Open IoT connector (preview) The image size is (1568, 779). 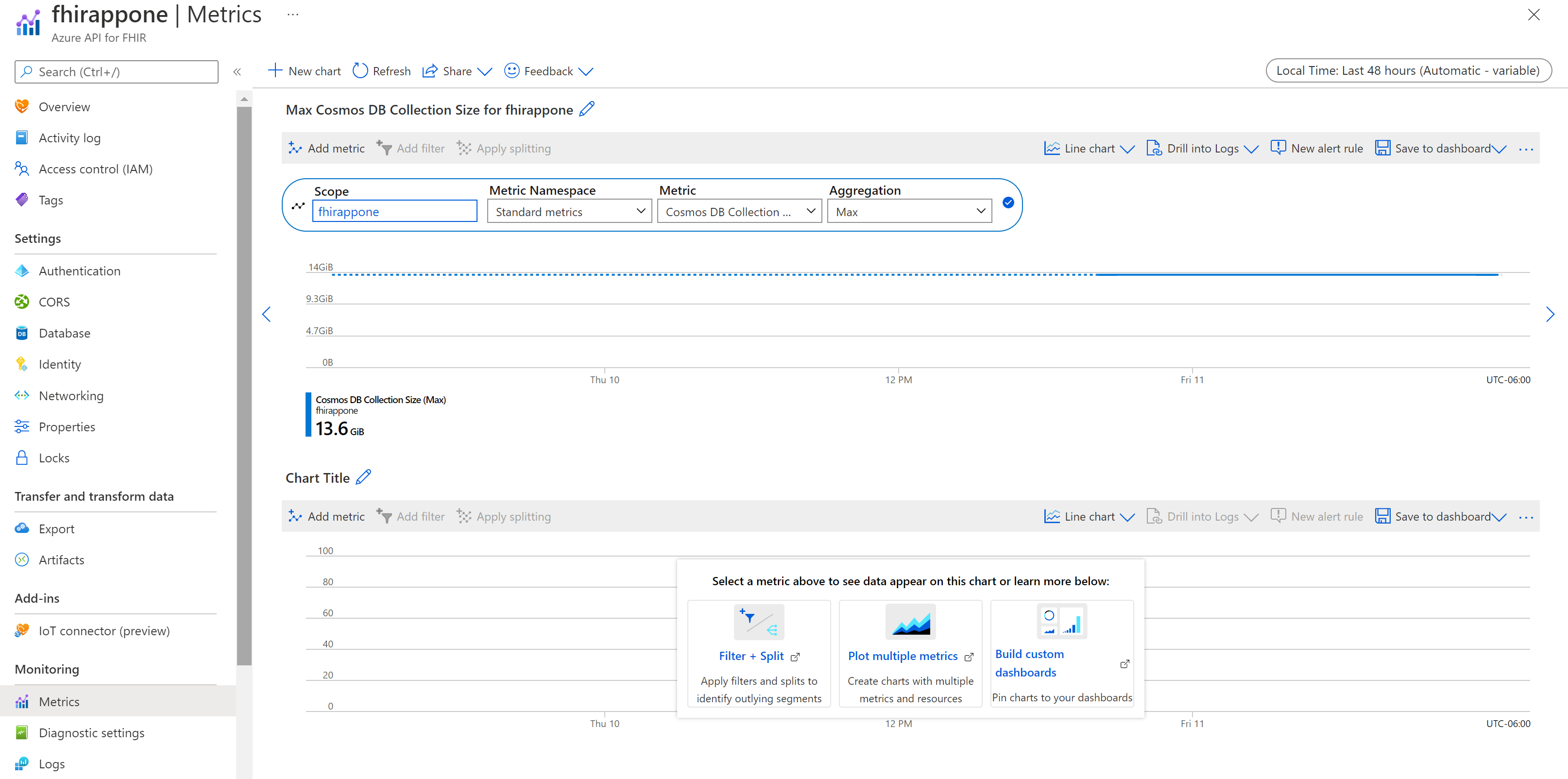(x=103, y=631)
